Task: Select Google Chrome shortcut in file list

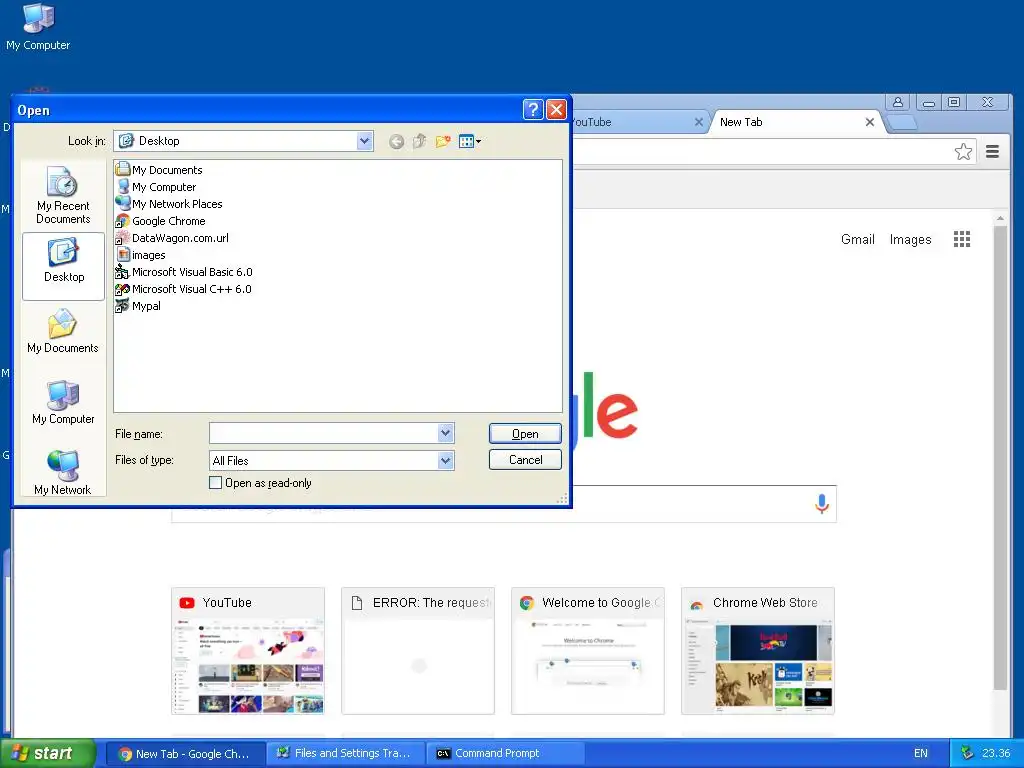Action: pos(161,221)
